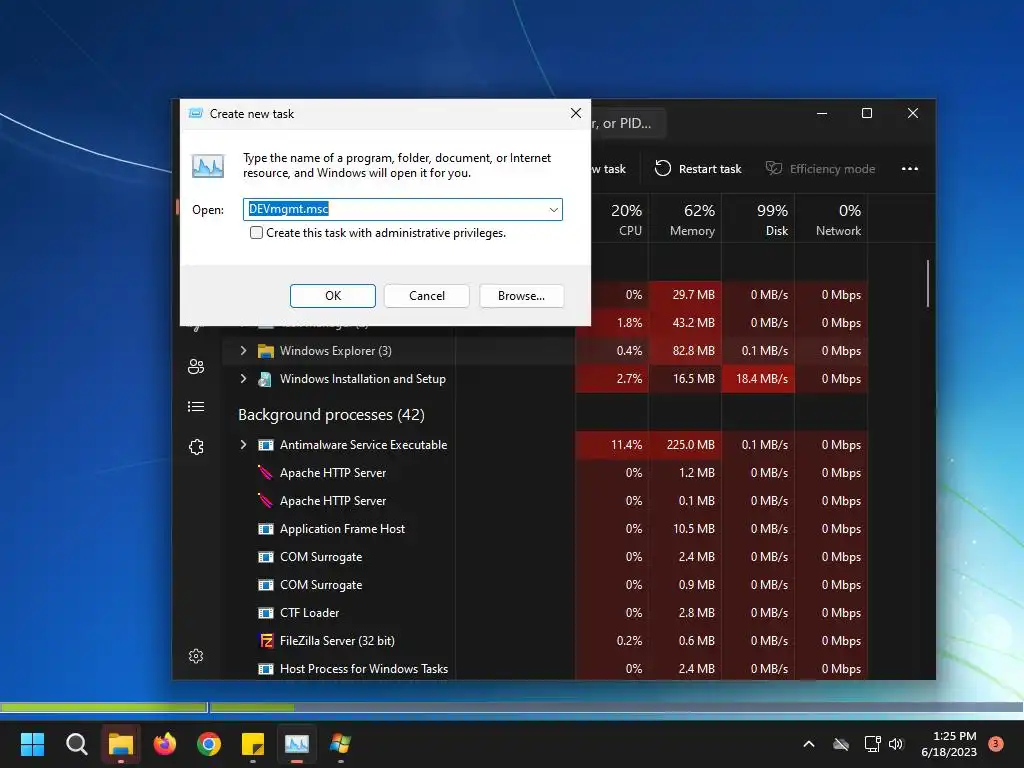Viewport: 1024px width, 768px height.
Task: Click the Windows Explorer folder icon in list
Action: [x=265, y=351]
